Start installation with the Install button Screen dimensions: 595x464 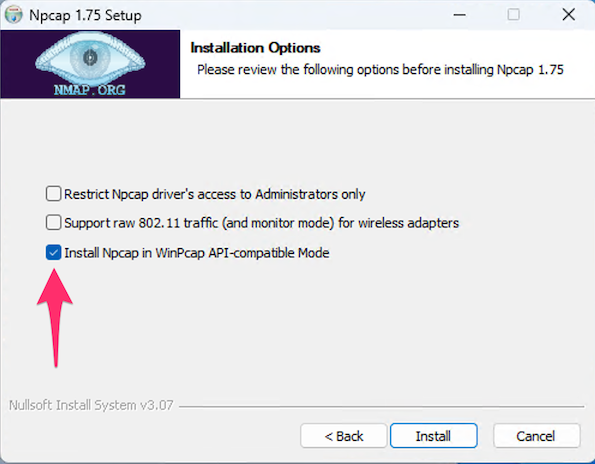433,436
